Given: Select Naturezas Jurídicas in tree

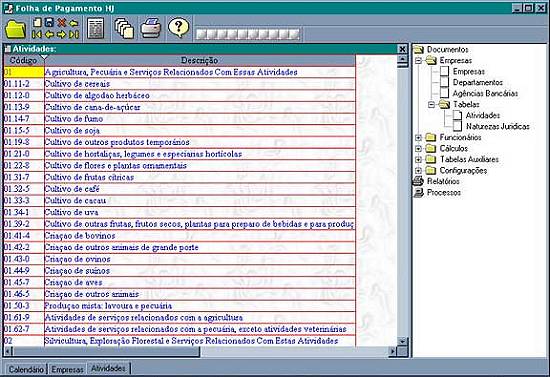Looking at the screenshot, I should [x=498, y=127].
